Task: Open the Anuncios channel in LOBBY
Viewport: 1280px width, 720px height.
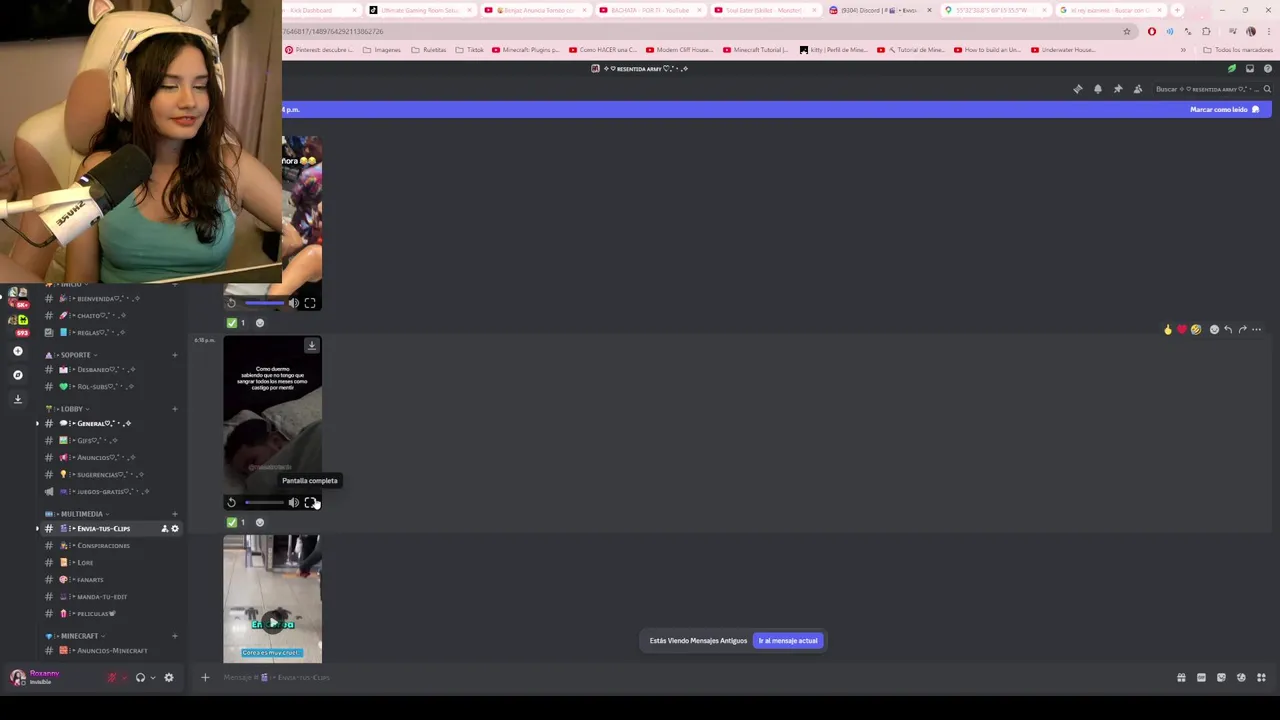Action: [x=110, y=458]
